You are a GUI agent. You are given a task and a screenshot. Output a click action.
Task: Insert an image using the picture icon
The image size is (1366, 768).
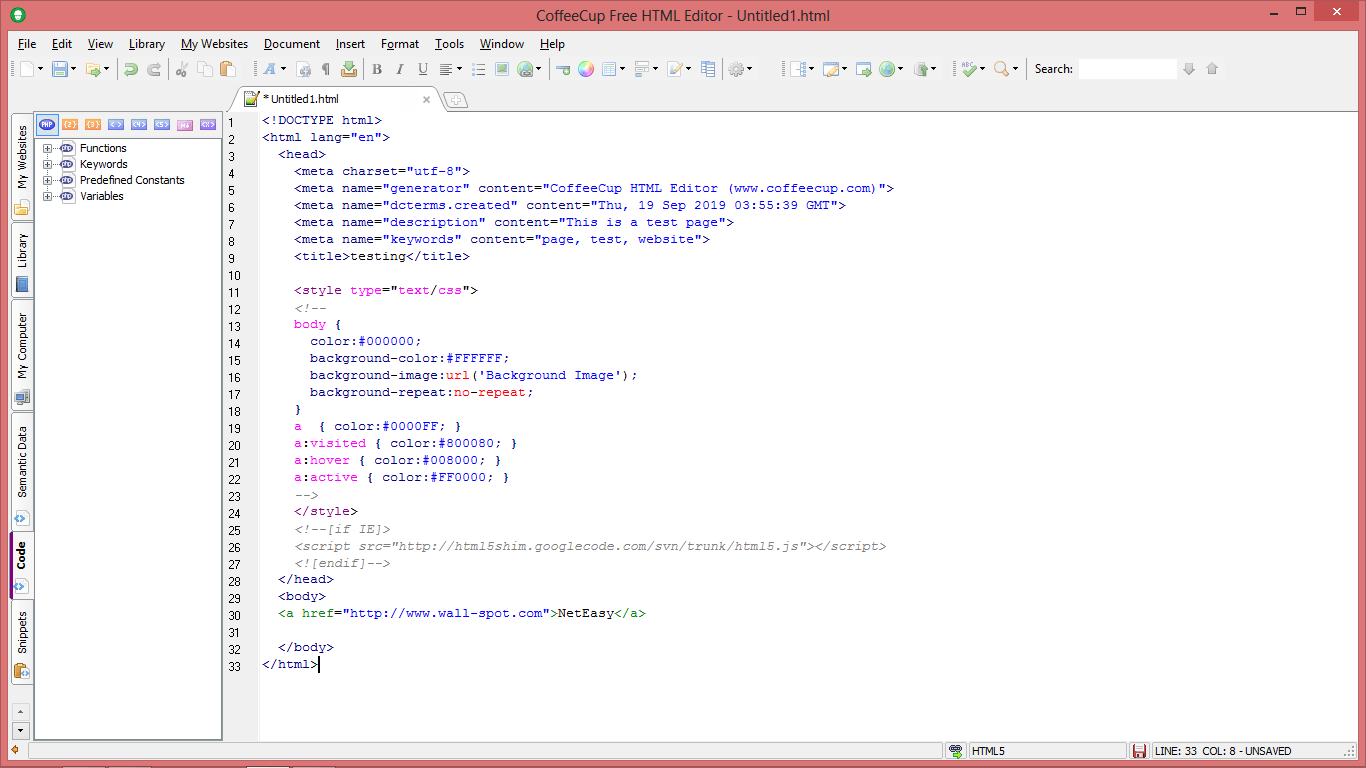(502, 69)
